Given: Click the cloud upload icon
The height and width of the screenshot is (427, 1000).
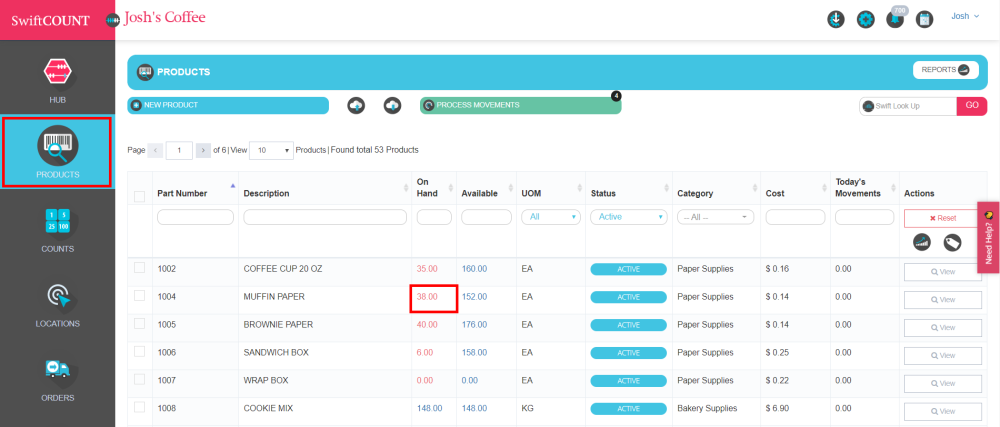Looking at the screenshot, I should point(357,105).
